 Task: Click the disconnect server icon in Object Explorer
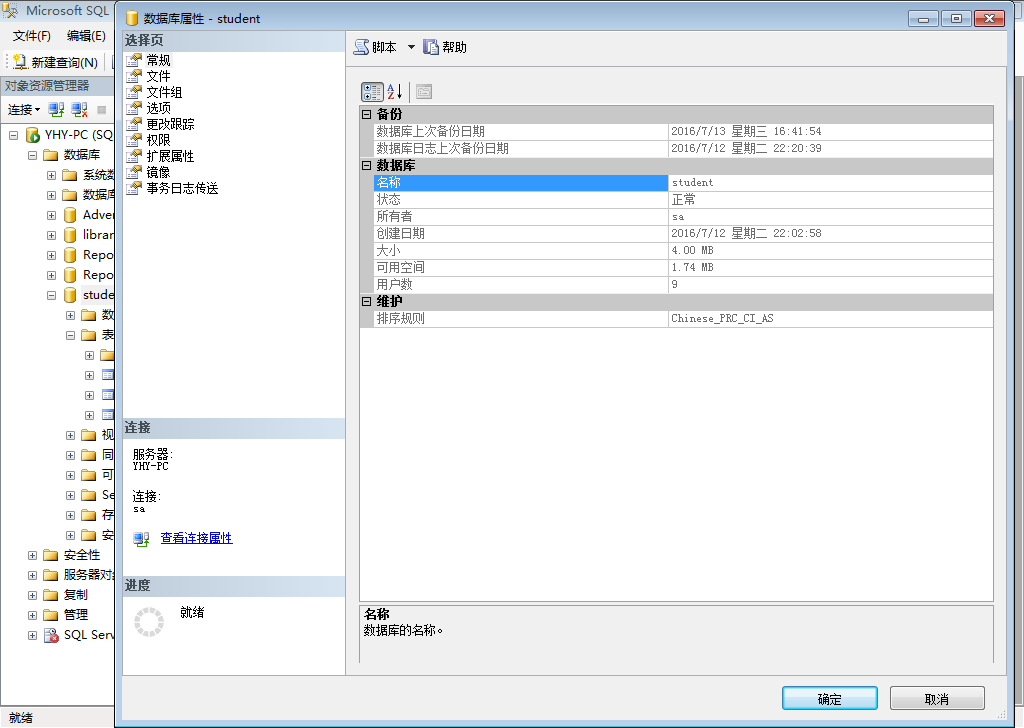pyautogui.click(x=79, y=110)
